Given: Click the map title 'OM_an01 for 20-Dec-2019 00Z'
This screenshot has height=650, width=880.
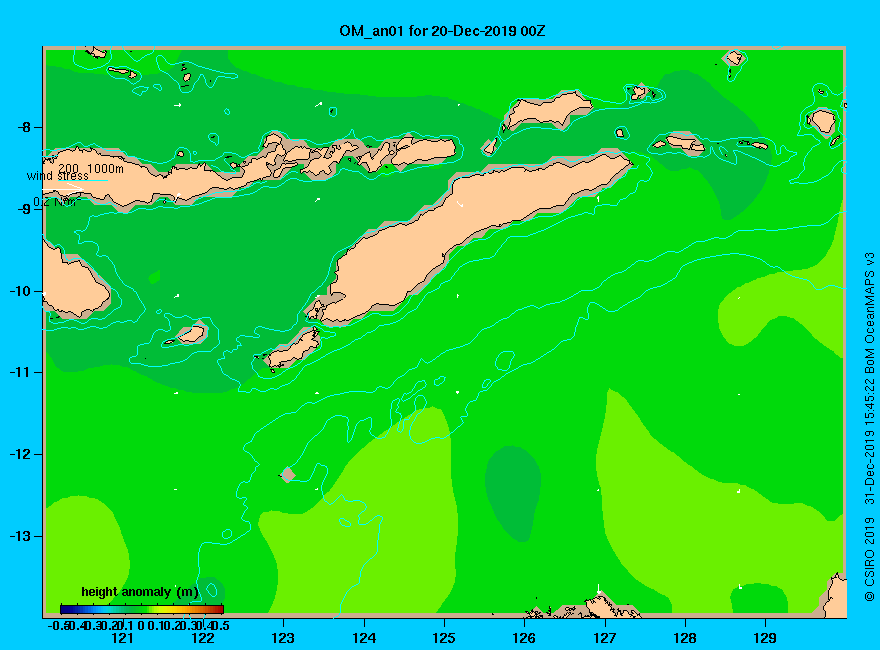Looking at the screenshot, I should pyautogui.click(x=442, y=31).
